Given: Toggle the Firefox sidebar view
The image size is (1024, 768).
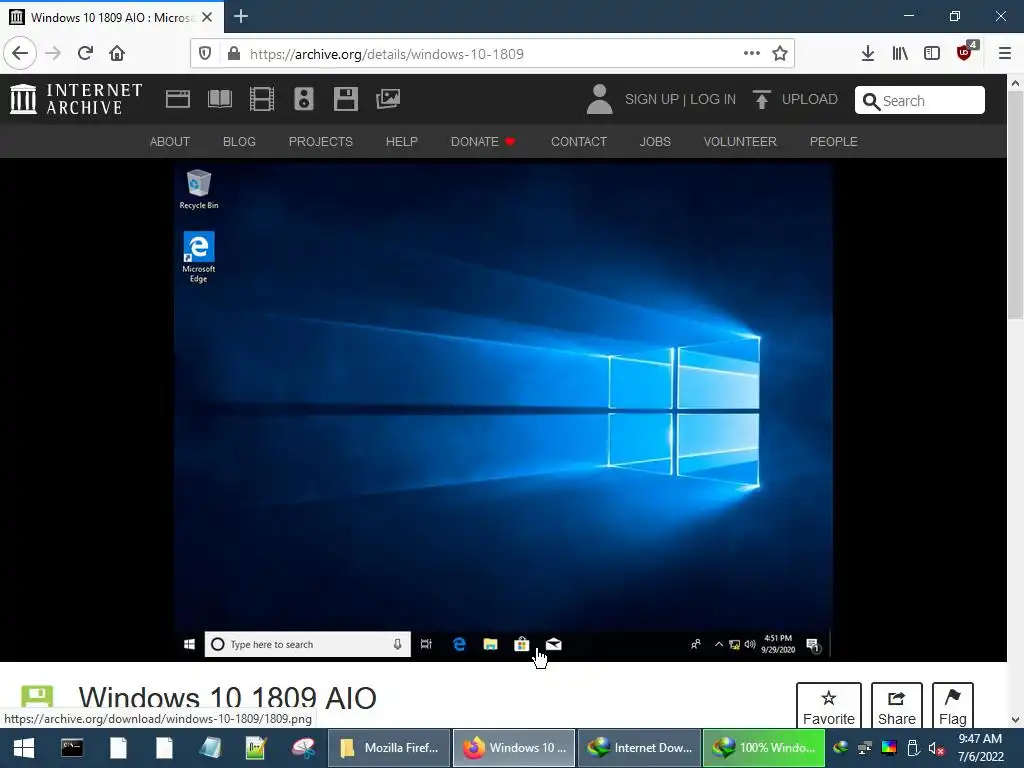Looking at the screenshot, I should 932,54.
